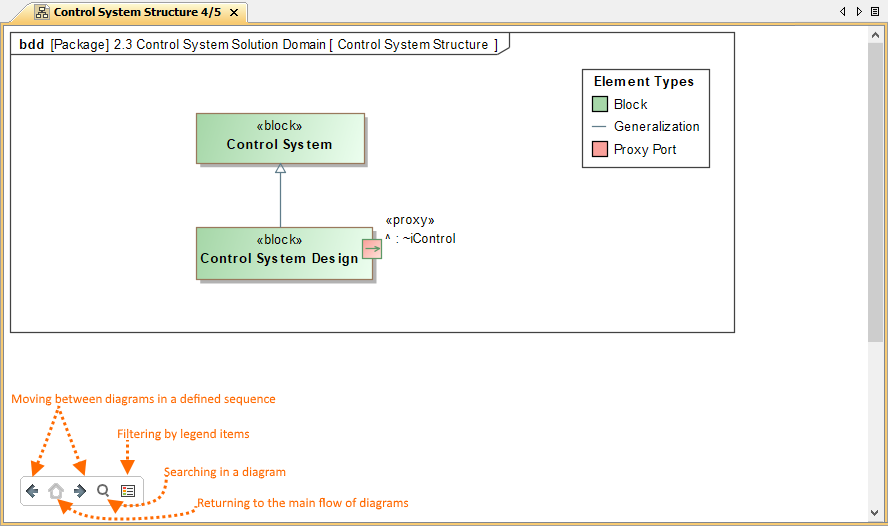Click the vertical scrollbar up arrow

(875, 35)
